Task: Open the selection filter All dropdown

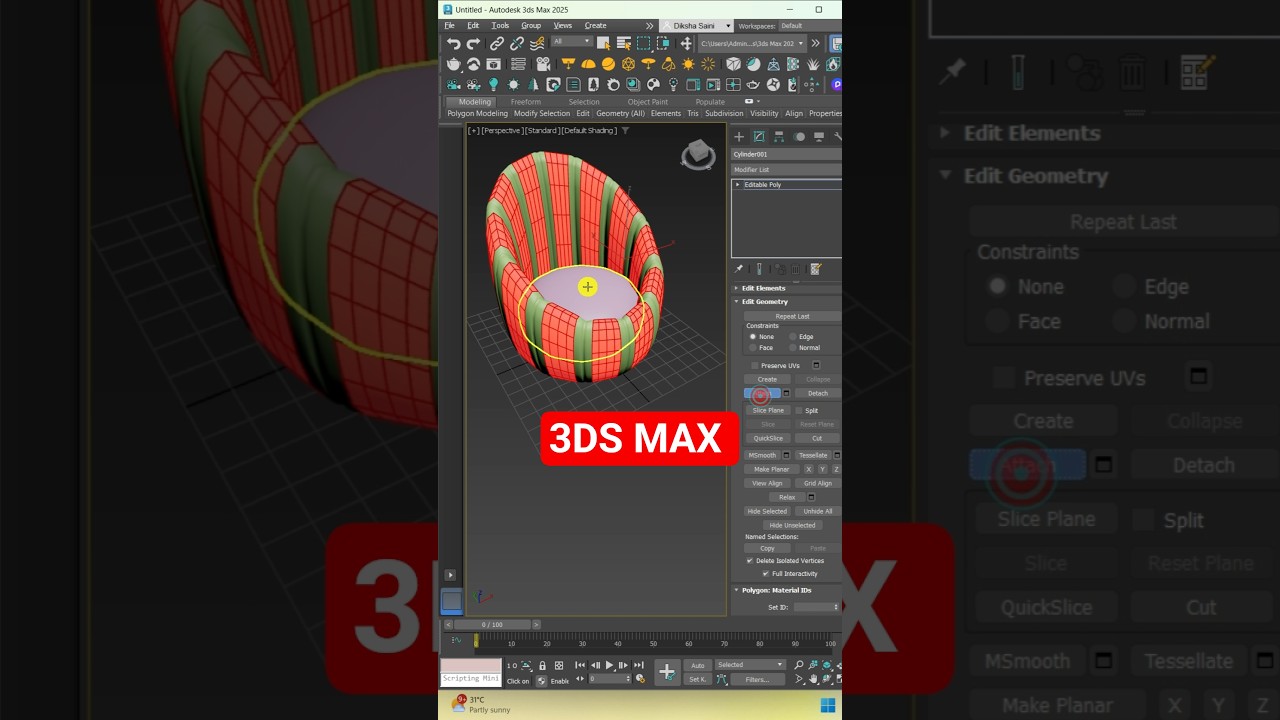Action: [571, 42]
